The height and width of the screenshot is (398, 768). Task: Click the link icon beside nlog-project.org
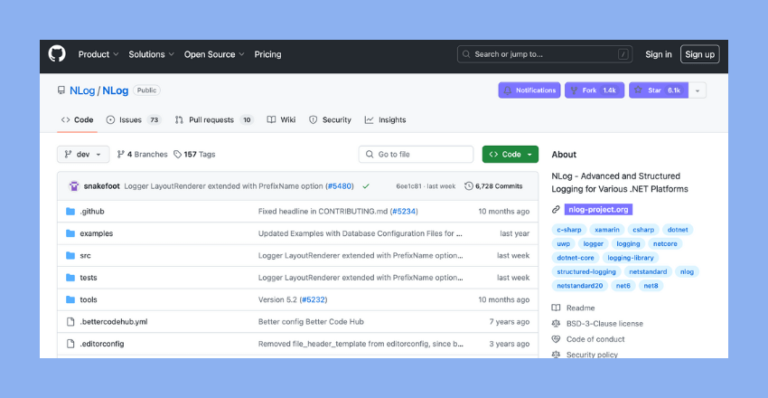tap(556, 210)
